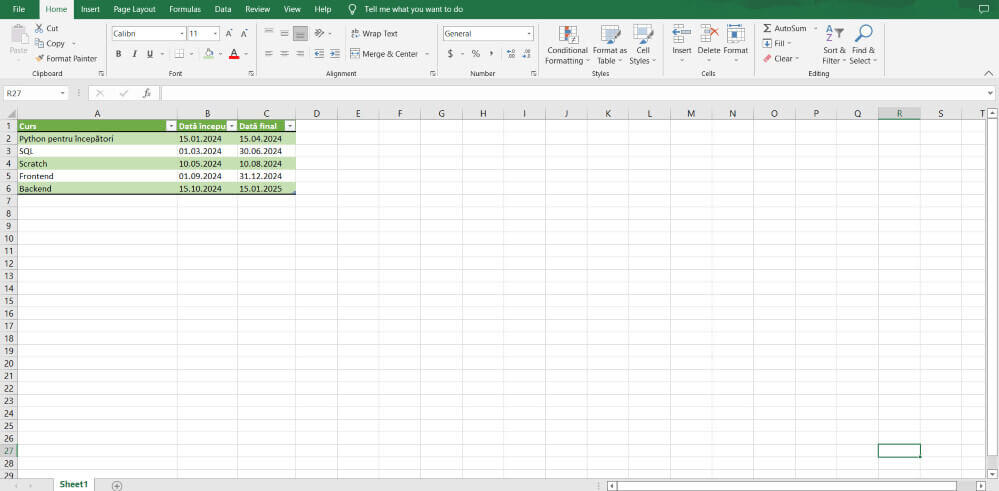Viewport: 999px width, 491px height.
Task: Switch to the Review tab
Action: (257, 10)
